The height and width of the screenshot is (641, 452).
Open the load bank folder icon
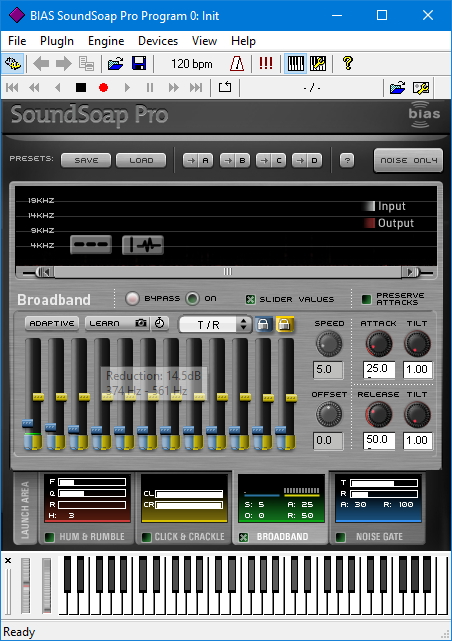[x=116, y=64]
